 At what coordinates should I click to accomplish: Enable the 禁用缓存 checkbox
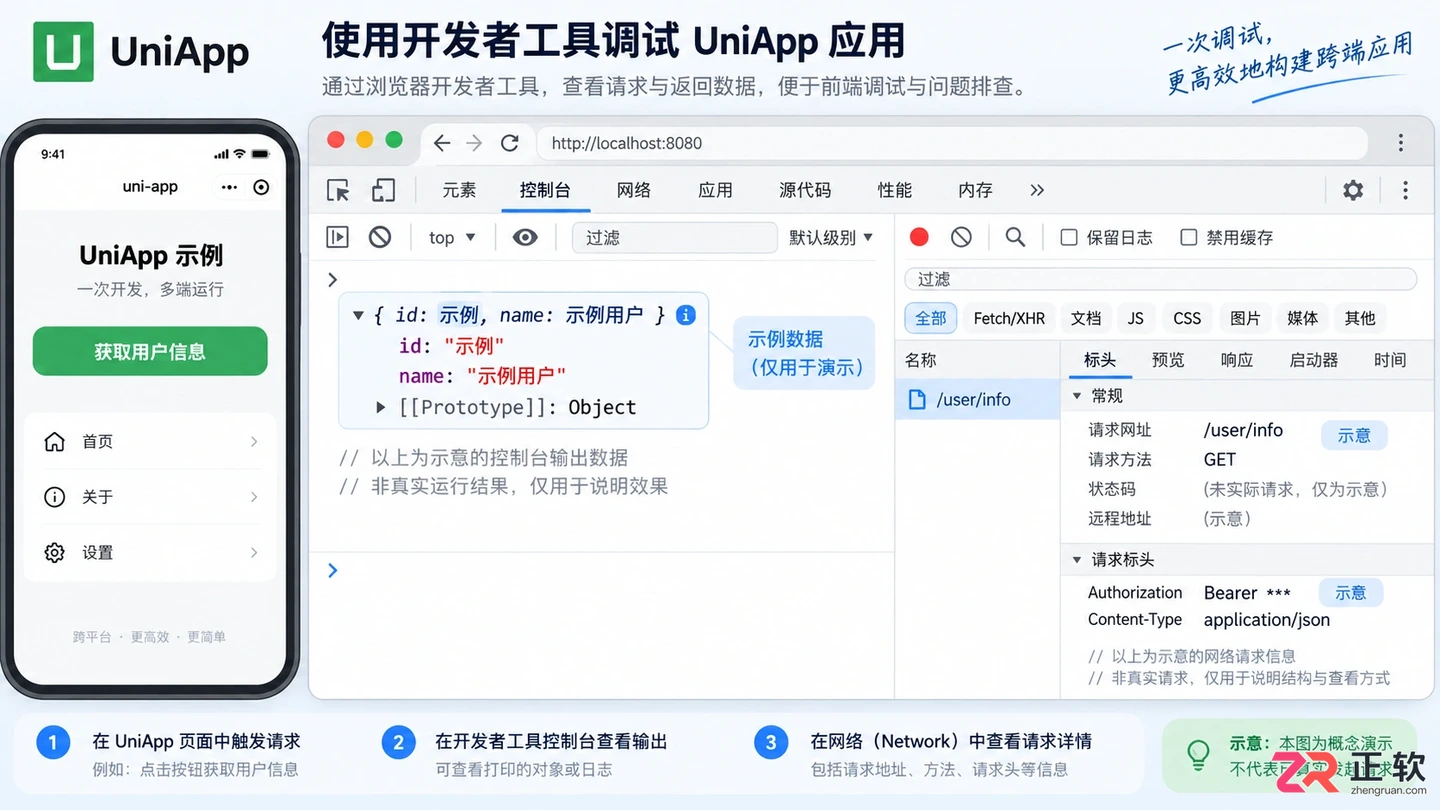[1189, 237]
